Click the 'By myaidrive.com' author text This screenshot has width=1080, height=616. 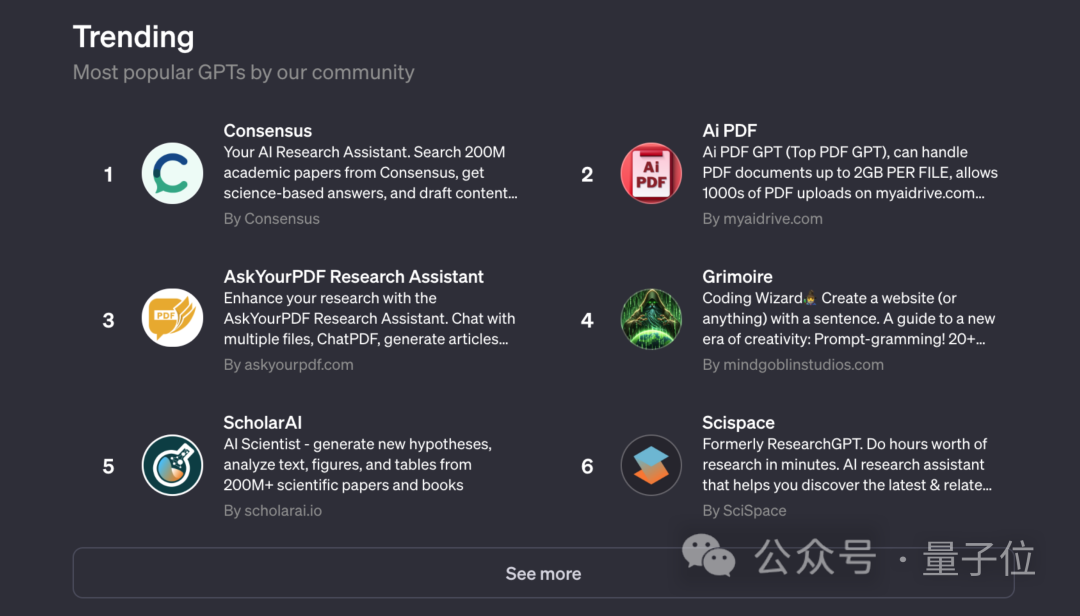pos(762,219)
